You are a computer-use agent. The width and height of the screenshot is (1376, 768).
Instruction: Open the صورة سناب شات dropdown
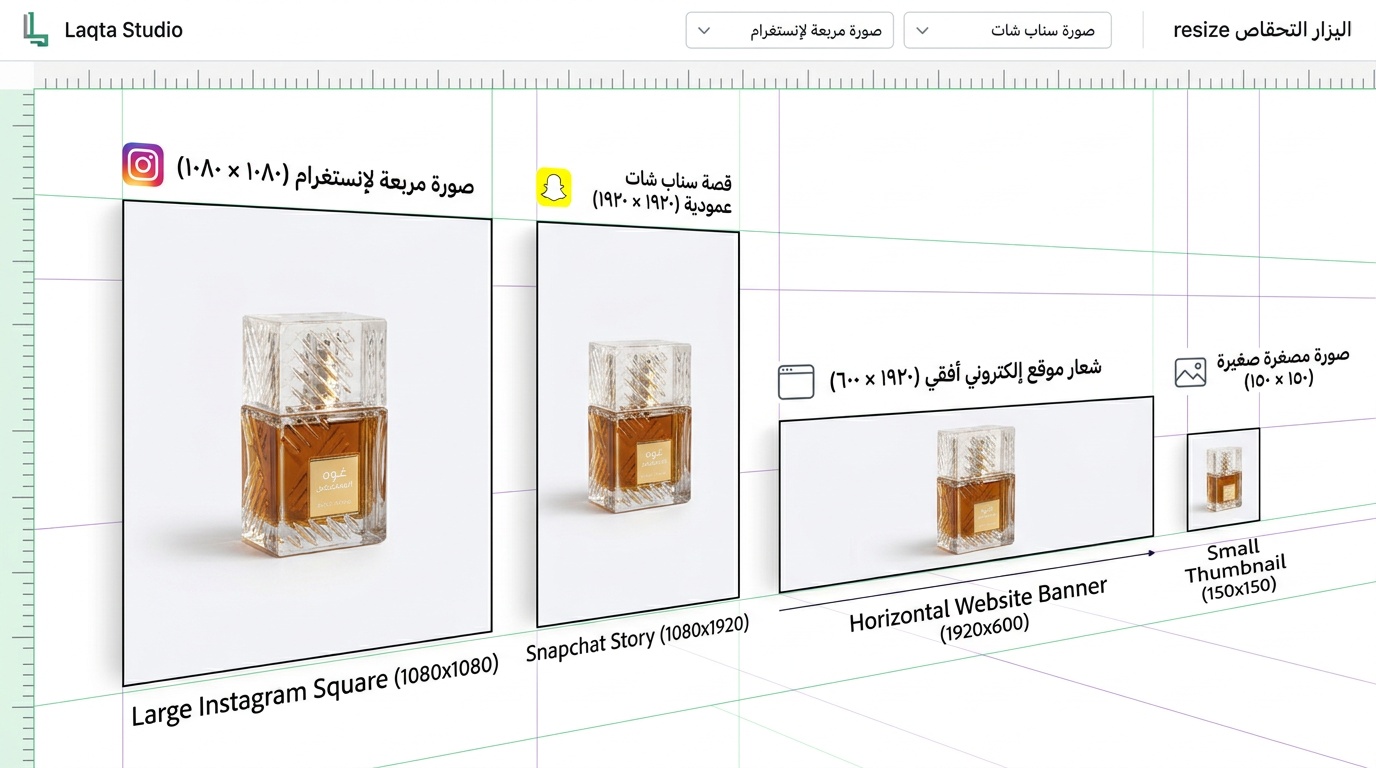[x=1007, y=30]
